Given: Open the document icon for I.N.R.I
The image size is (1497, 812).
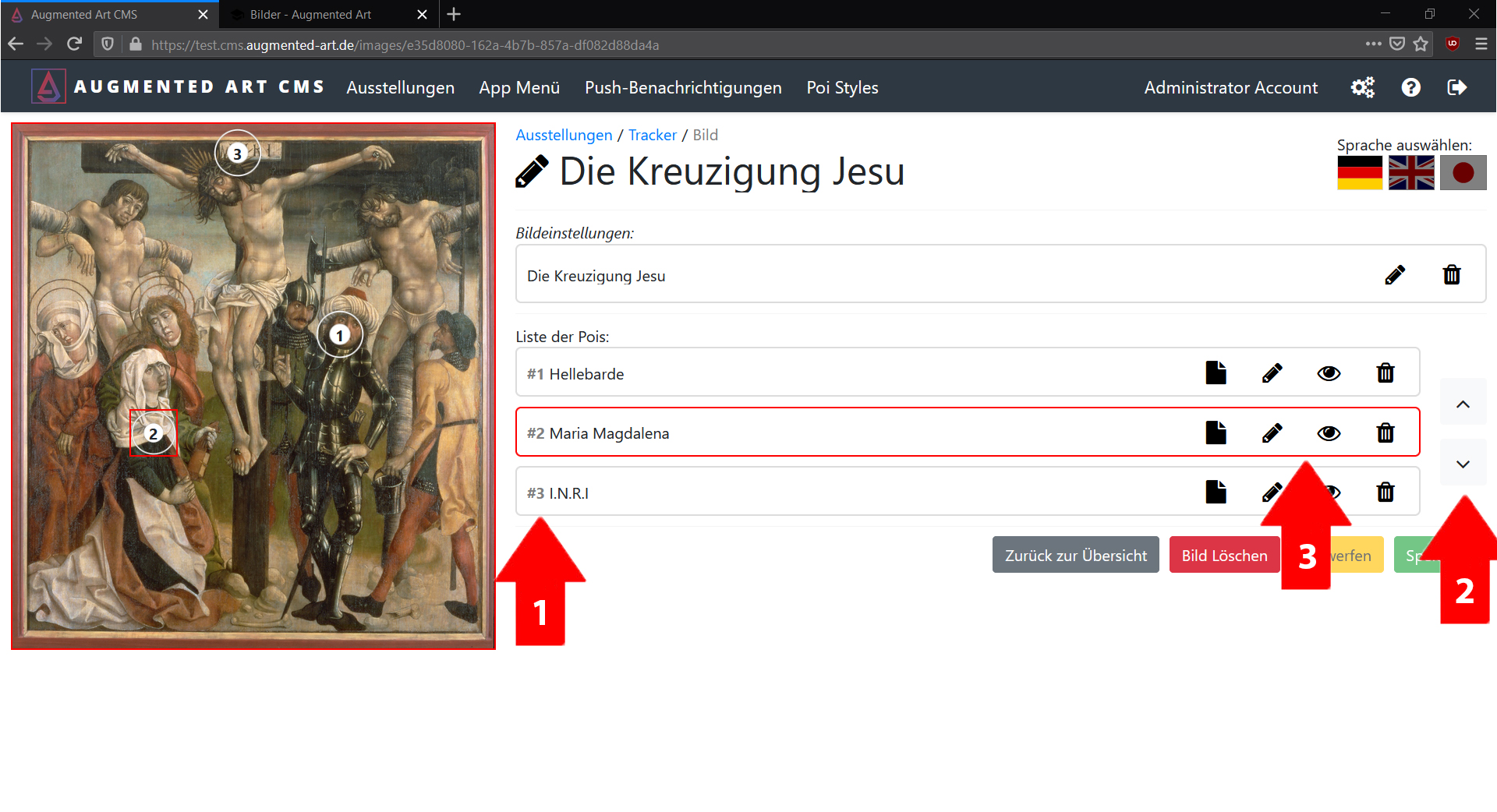Looking at the screenshot, I should point(1216,492).
